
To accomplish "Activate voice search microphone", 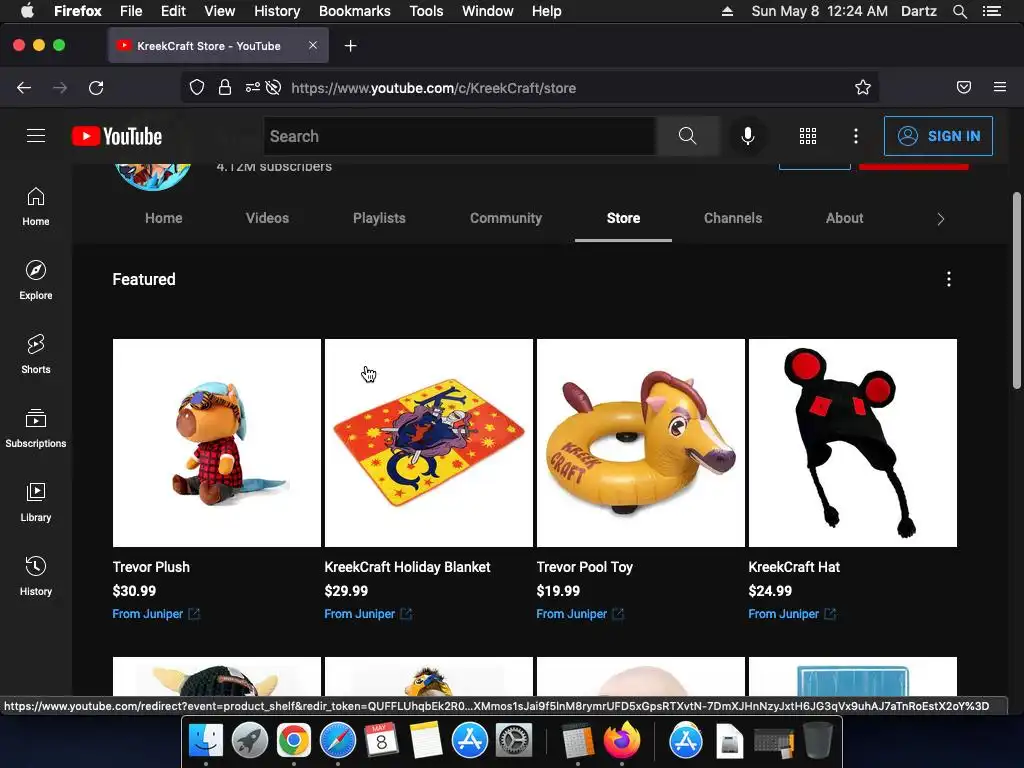I will click(748, 136).
